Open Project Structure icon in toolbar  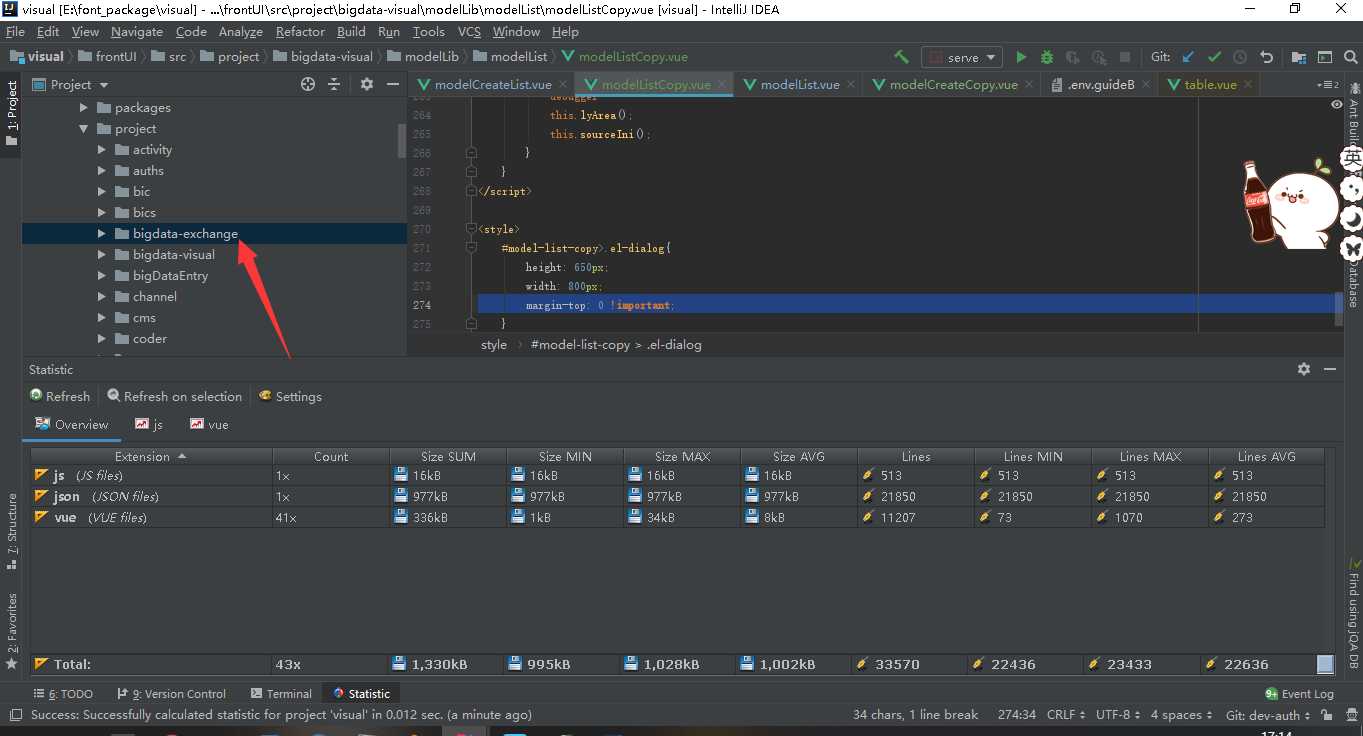pos(1299,57)
